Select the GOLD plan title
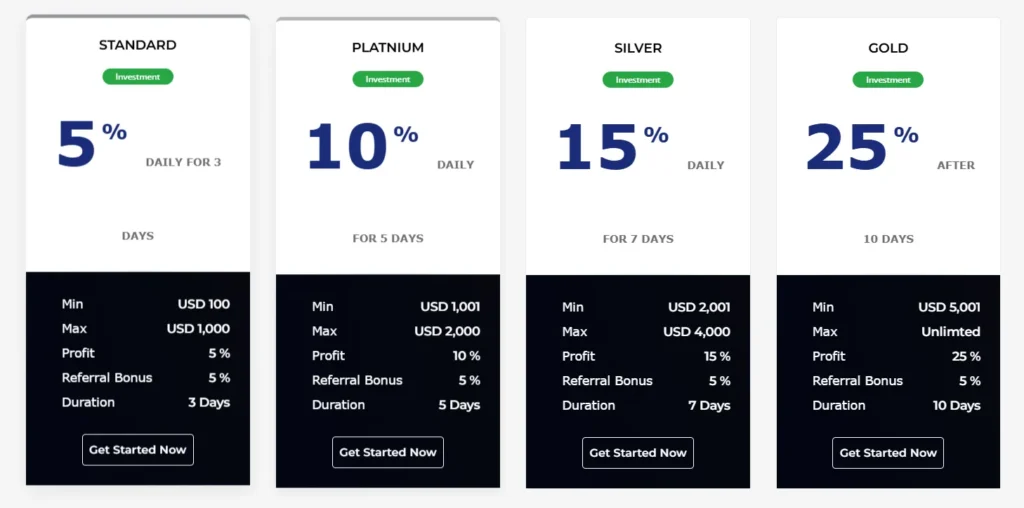This screenshot has height=508, width=1024. click(x=888, y=48)
